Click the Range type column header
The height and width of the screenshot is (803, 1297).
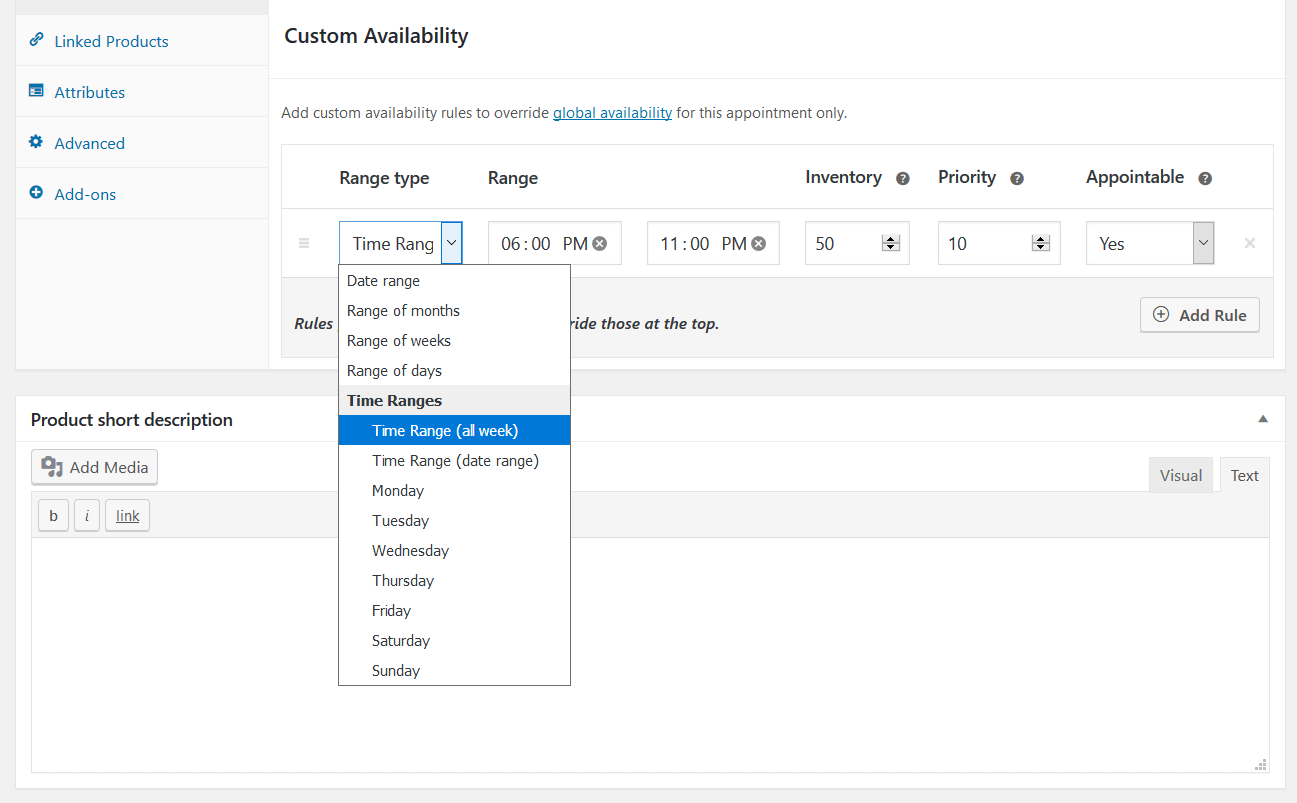(384, 178)
